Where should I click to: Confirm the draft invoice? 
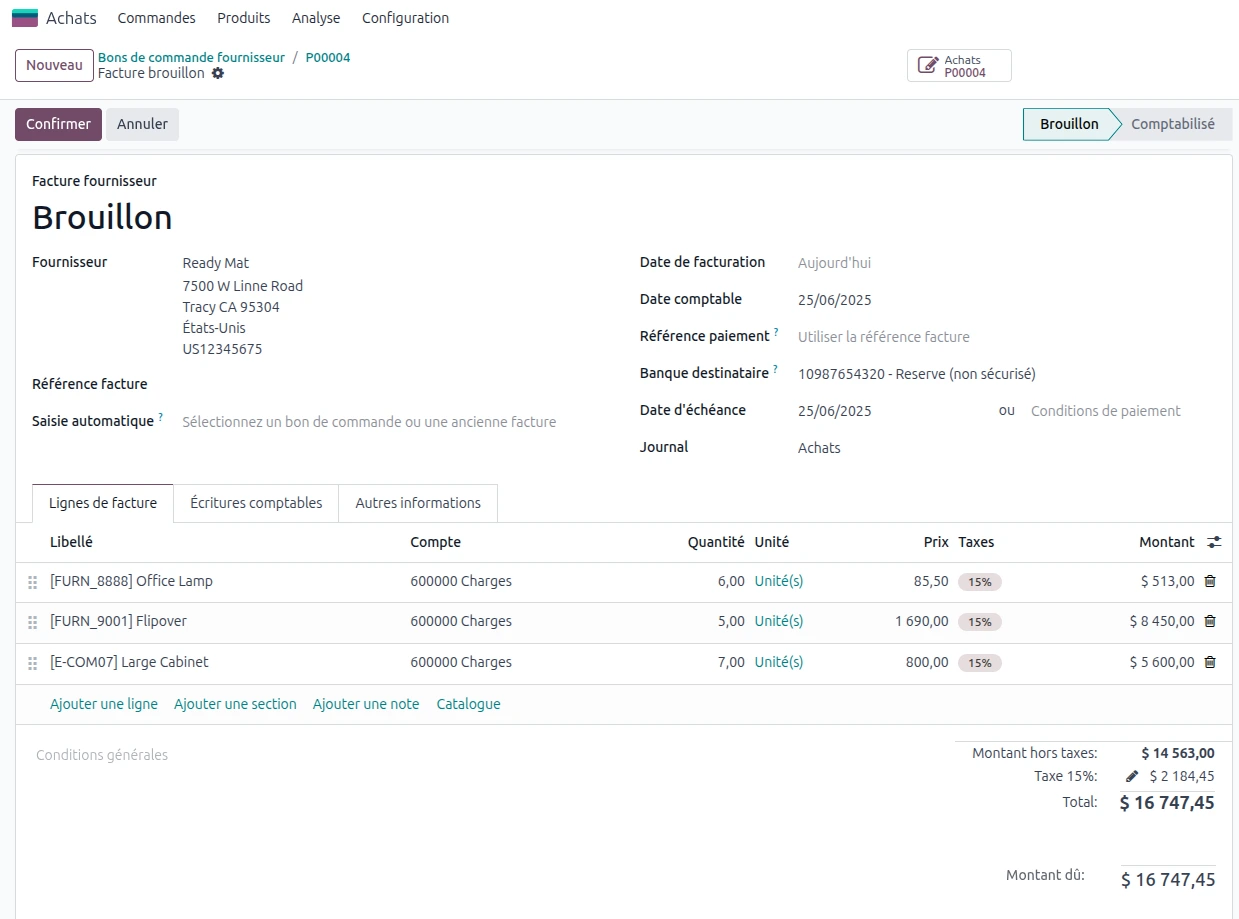pos(58,124)
